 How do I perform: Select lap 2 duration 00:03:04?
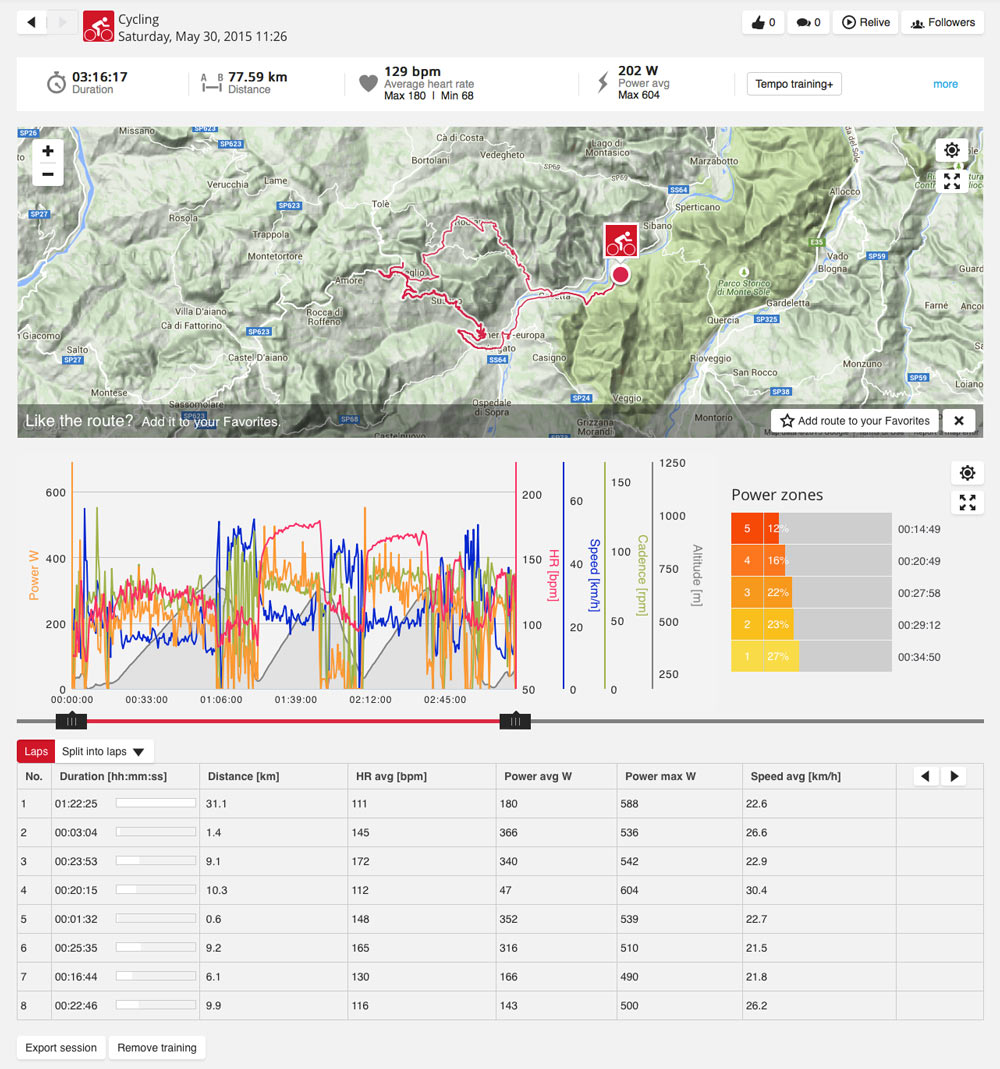point(76,832)
